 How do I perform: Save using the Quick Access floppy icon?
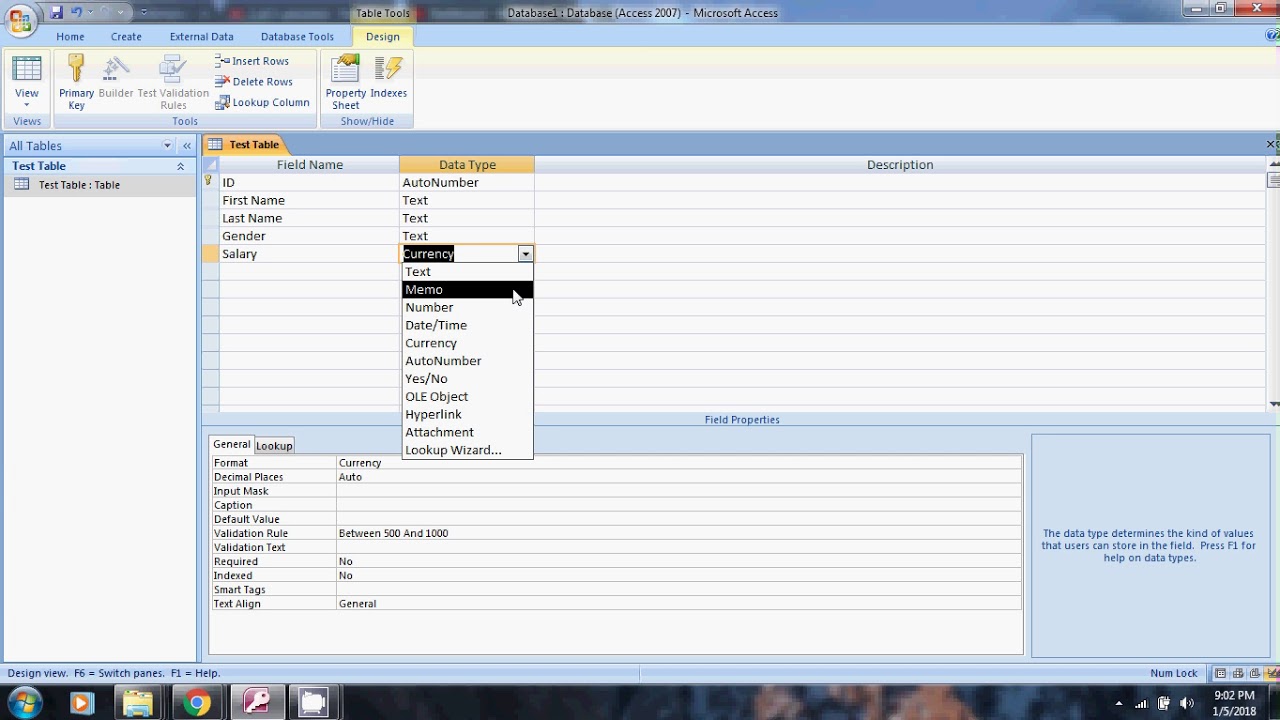(x=57, y=12)
